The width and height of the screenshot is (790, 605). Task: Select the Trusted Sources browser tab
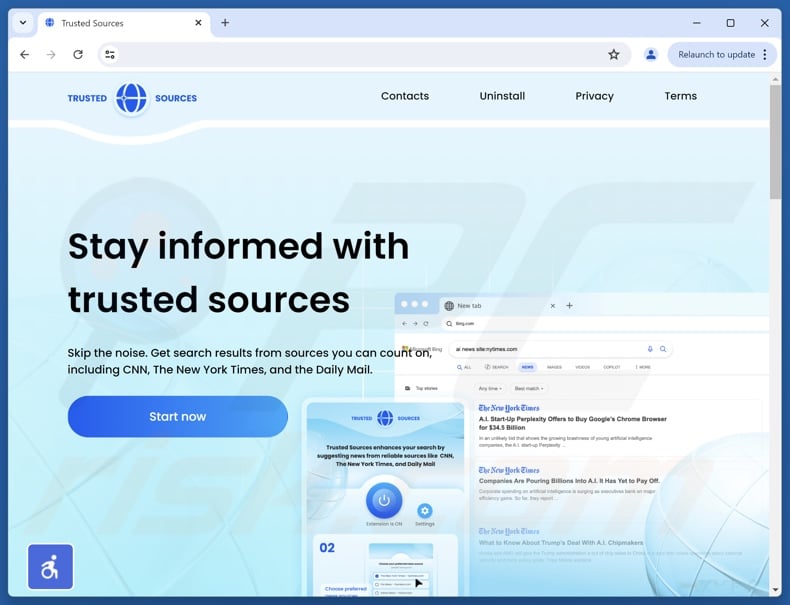click(123, 23)
